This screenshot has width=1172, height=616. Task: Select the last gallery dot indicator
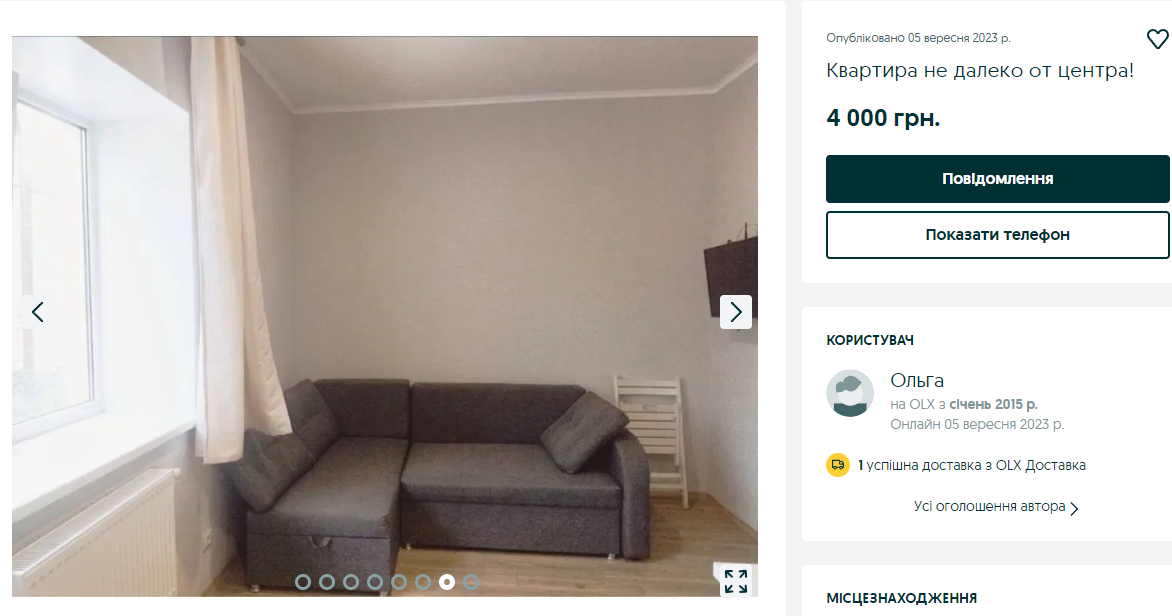pos(470,582)
